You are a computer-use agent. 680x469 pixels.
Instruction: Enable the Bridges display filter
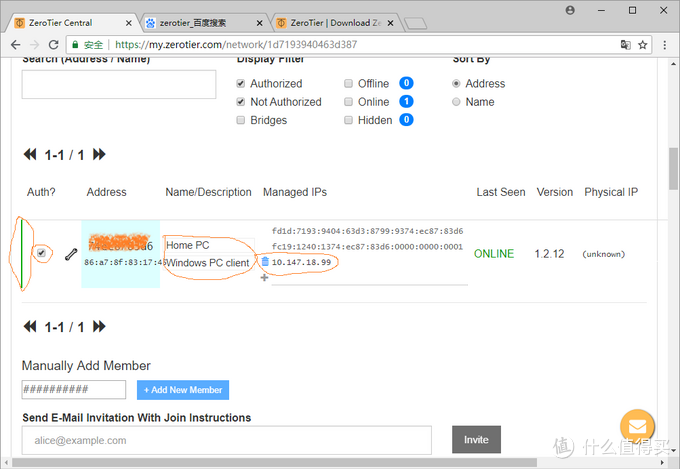[x=241, y=120]
